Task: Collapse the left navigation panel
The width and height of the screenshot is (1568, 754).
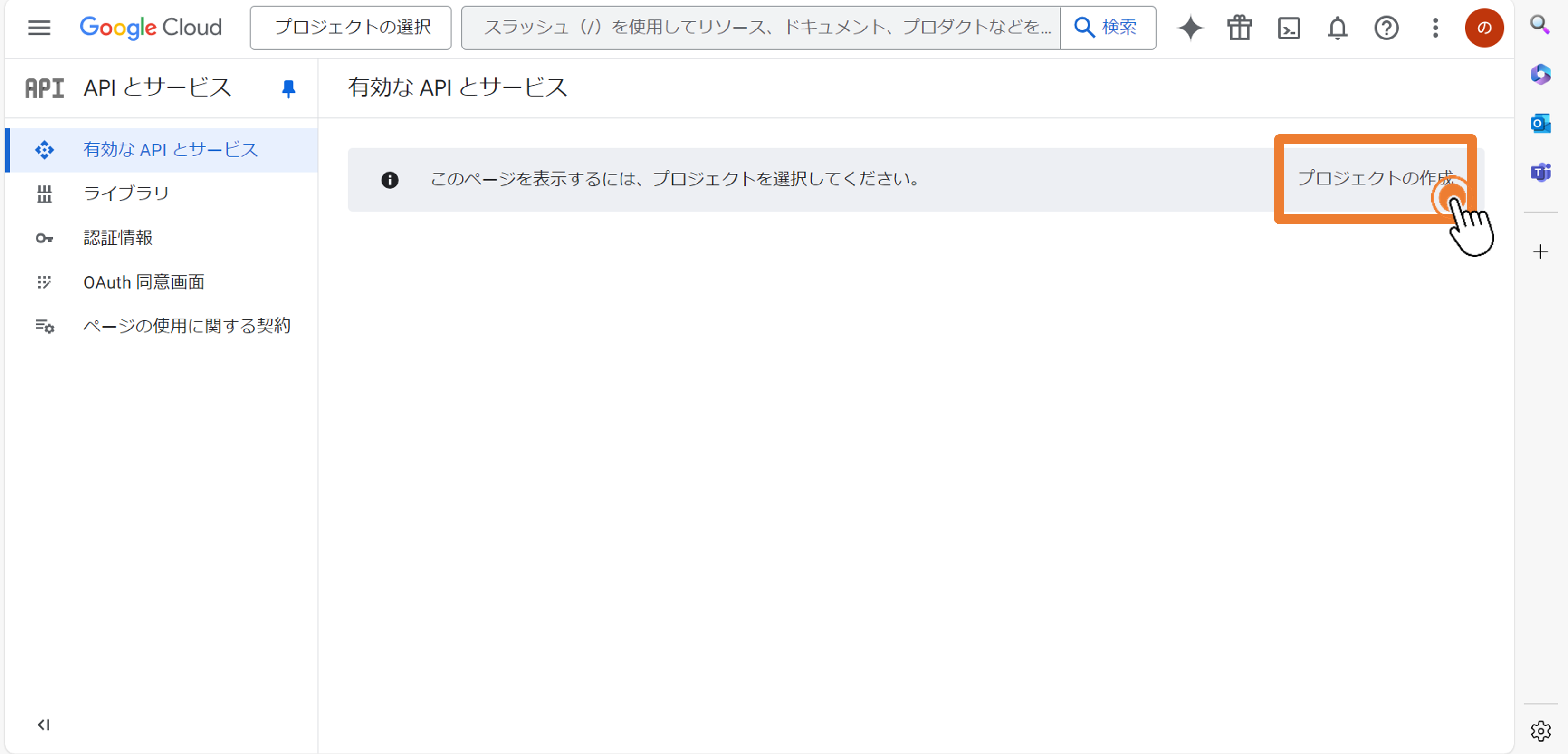Action: [x=43, y=725]
